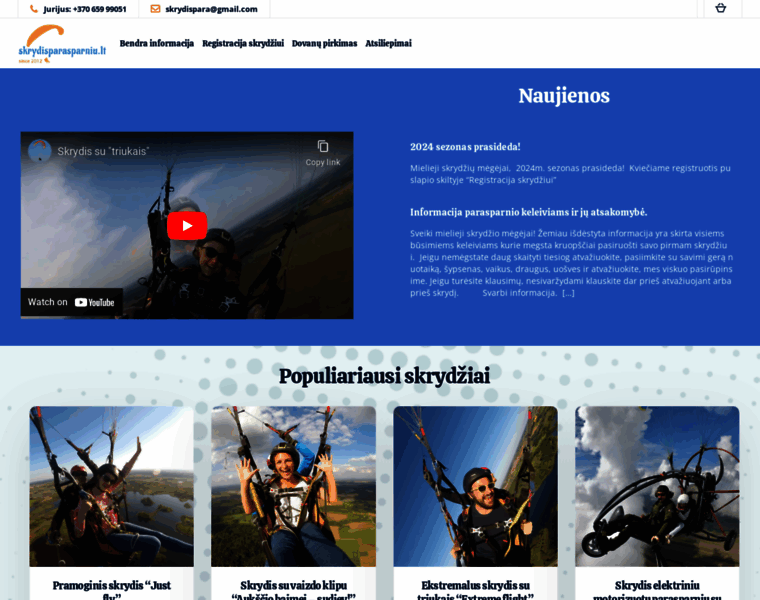The image size is (760, 600).
Task: Open article Informacija parasparnio keleiviams ir jų atsakomybė
Action: [528, 212]
